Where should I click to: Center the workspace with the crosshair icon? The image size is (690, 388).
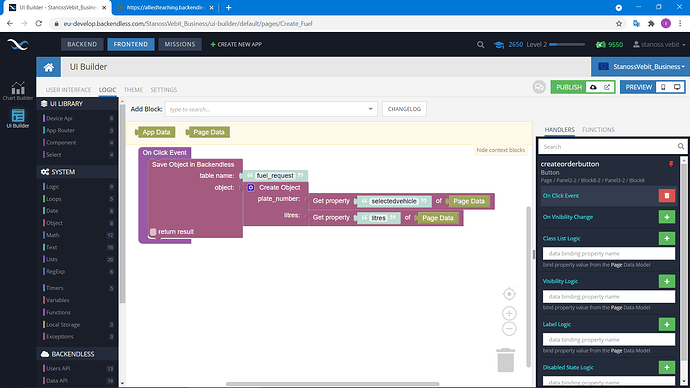tap(509, 294)
